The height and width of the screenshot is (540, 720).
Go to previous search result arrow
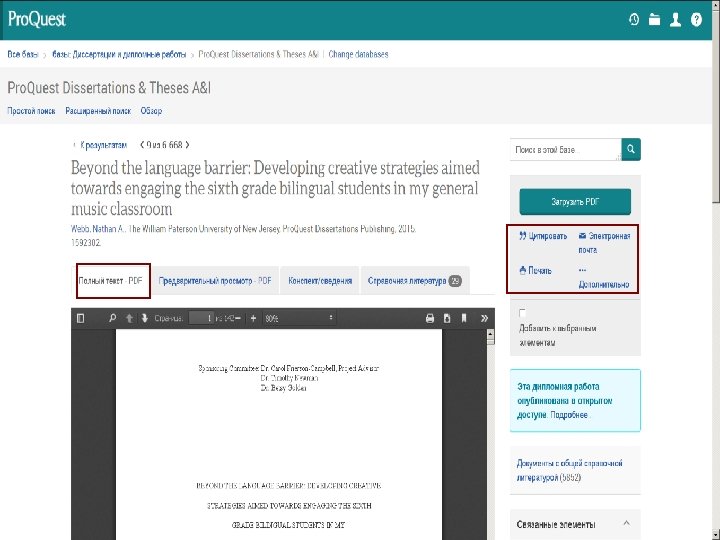click(x=142, y=145)
